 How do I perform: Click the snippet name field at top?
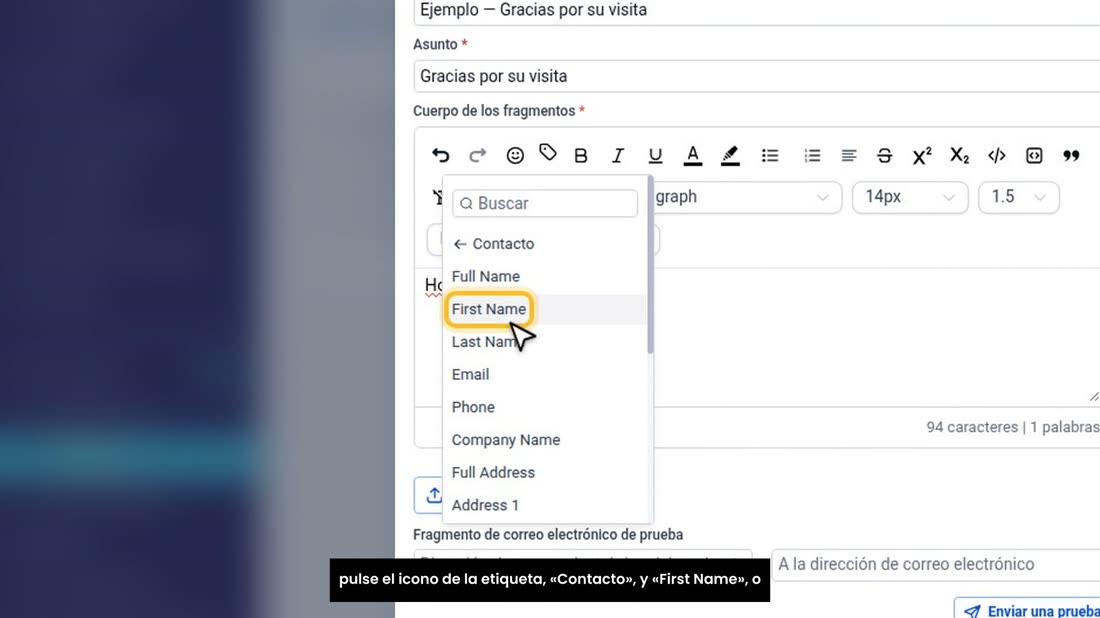click(x=756, y=11)
